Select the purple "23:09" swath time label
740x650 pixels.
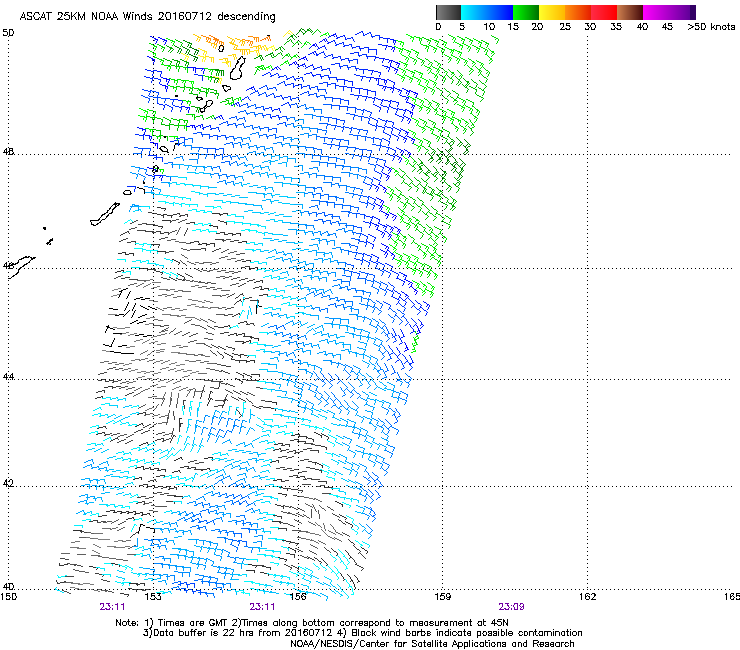click(512, 607)
